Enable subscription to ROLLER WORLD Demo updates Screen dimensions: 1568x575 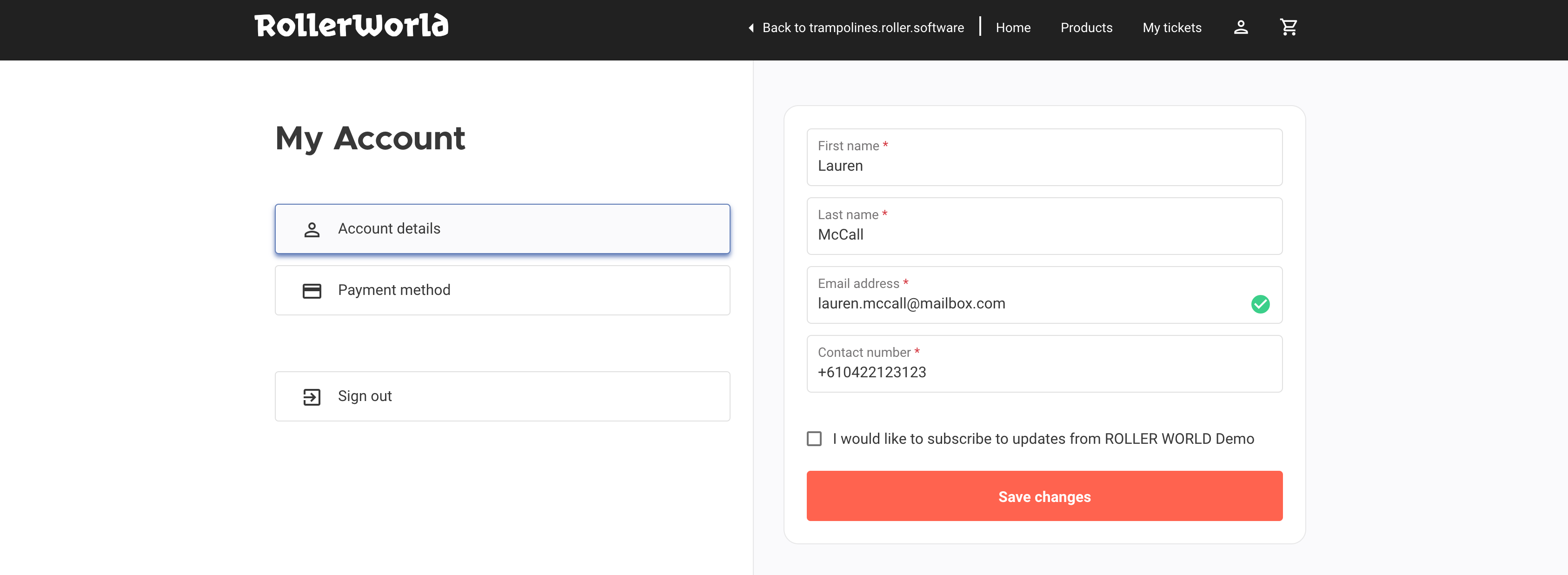coord(814,438)
